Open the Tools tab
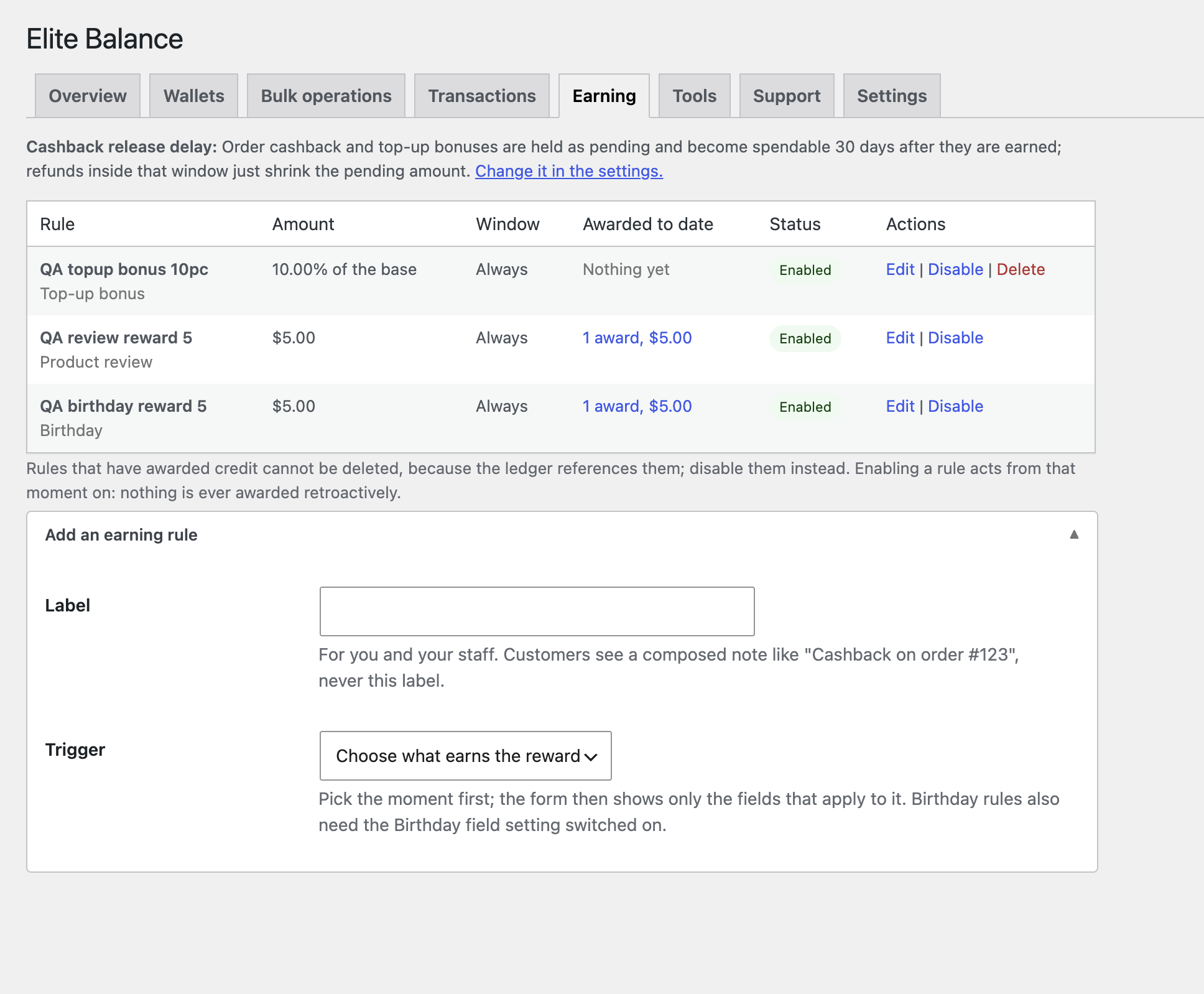 point(694,96)
